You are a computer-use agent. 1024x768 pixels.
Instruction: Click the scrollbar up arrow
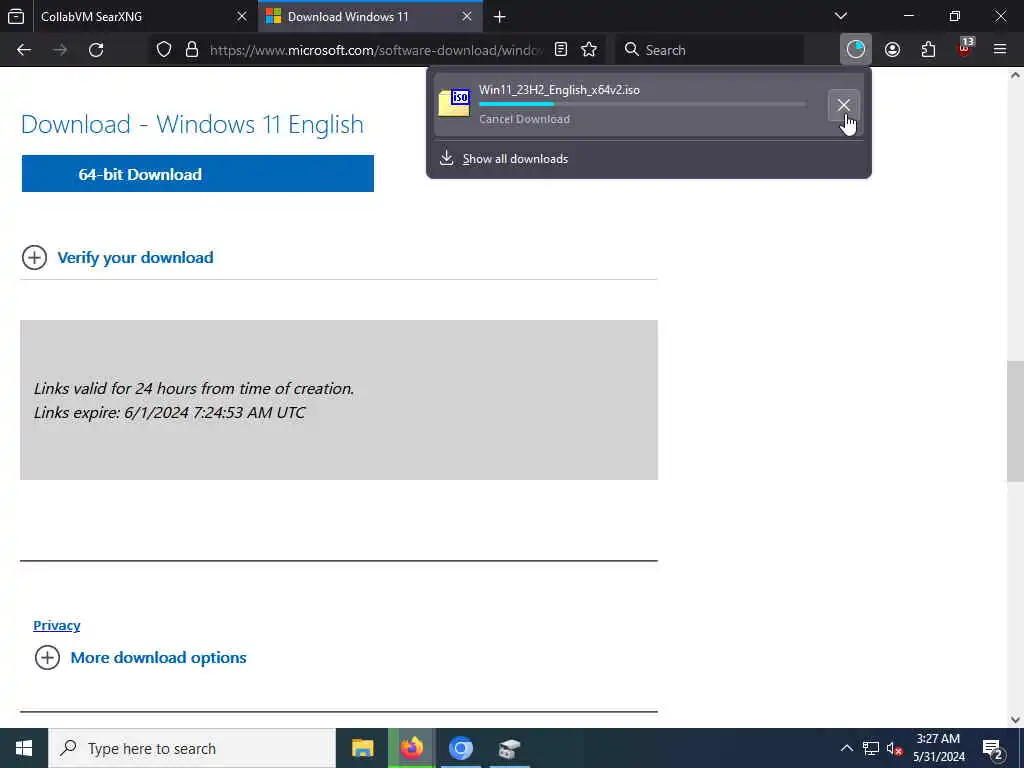[x=1015, y=75]
